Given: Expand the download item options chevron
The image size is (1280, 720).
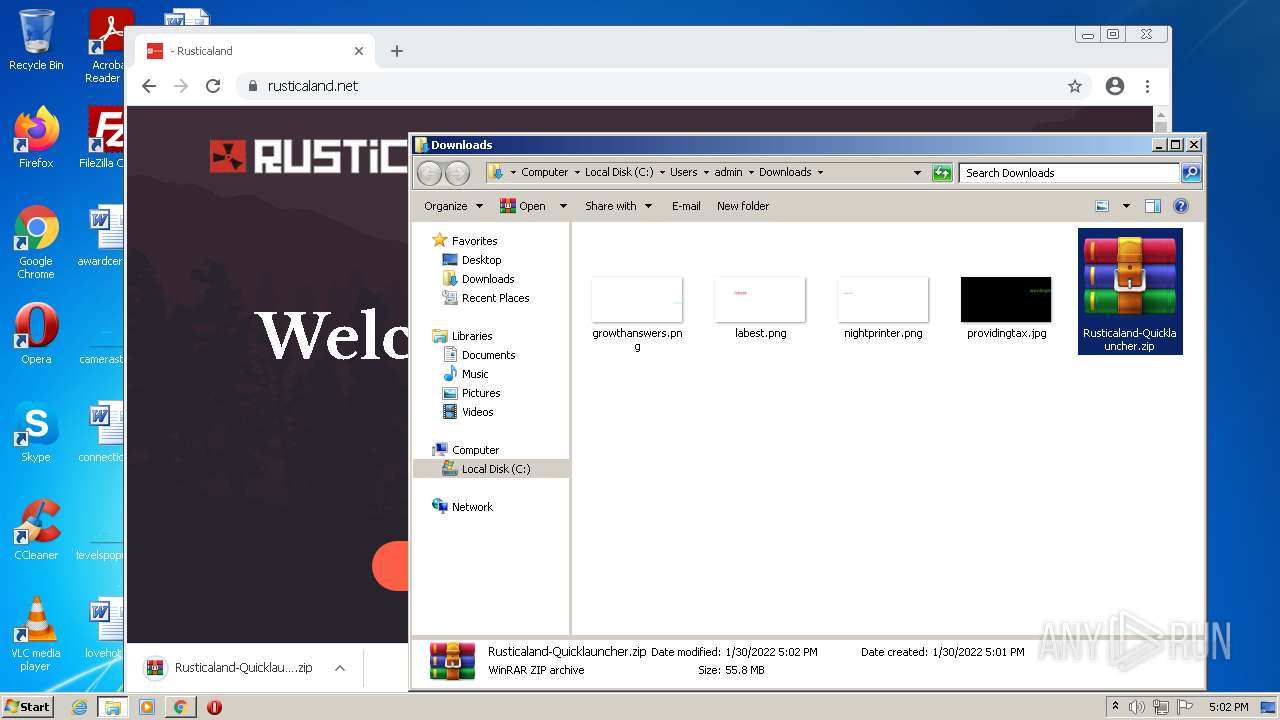Looking at the screenshot, I should coord(340,668).
